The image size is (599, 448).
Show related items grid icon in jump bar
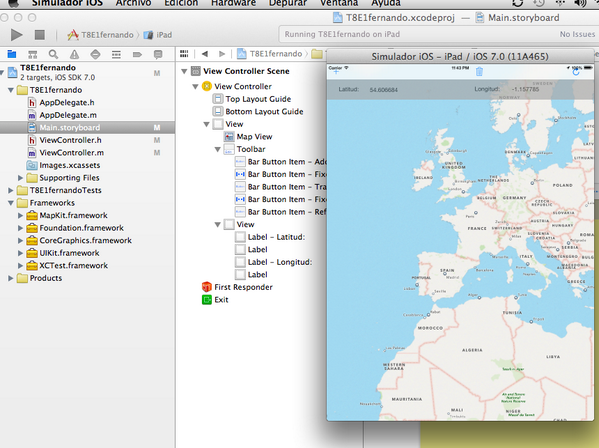tap(184, 54)
